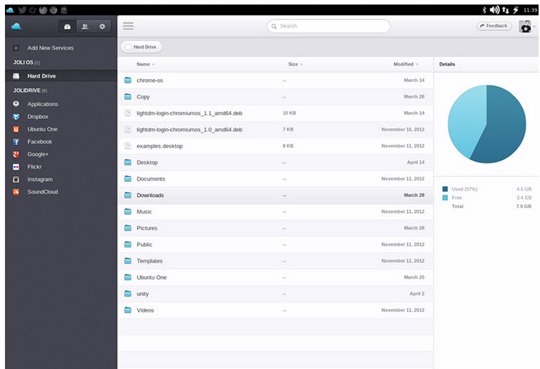The image size is (540, 369).
Task: Select the cloud drive tab icon in the sidebar
Action: tap(68, 27)
